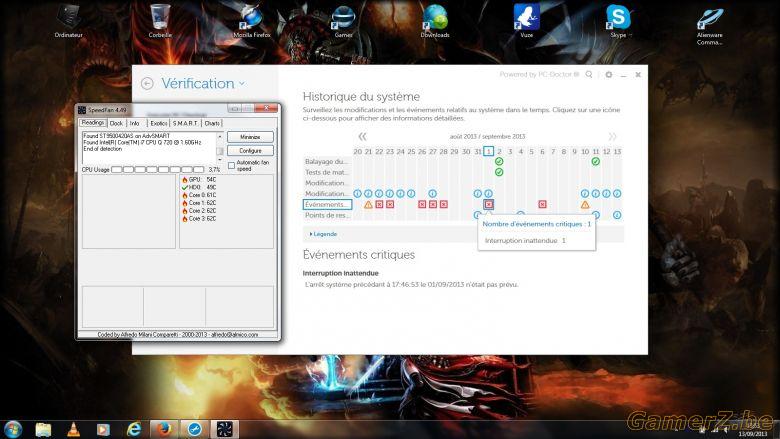Viewport: 780px width, 439px height.
Task: Switch to SpeedFan's Readings tab
Action: click(93, 123)
